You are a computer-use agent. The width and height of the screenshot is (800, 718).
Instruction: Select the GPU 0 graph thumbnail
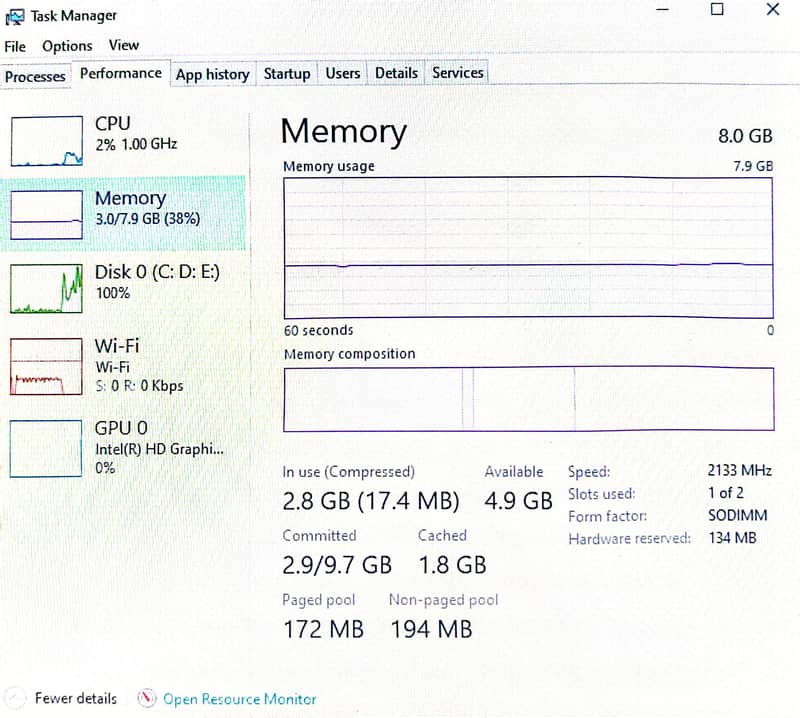[47, 447]
